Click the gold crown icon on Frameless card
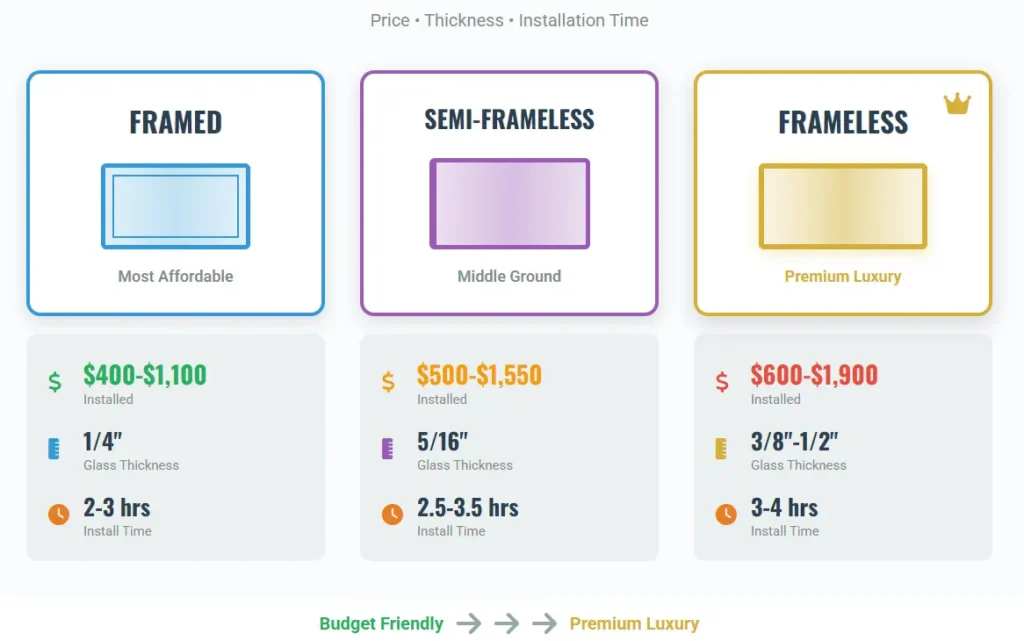 [x=957, y=104]
